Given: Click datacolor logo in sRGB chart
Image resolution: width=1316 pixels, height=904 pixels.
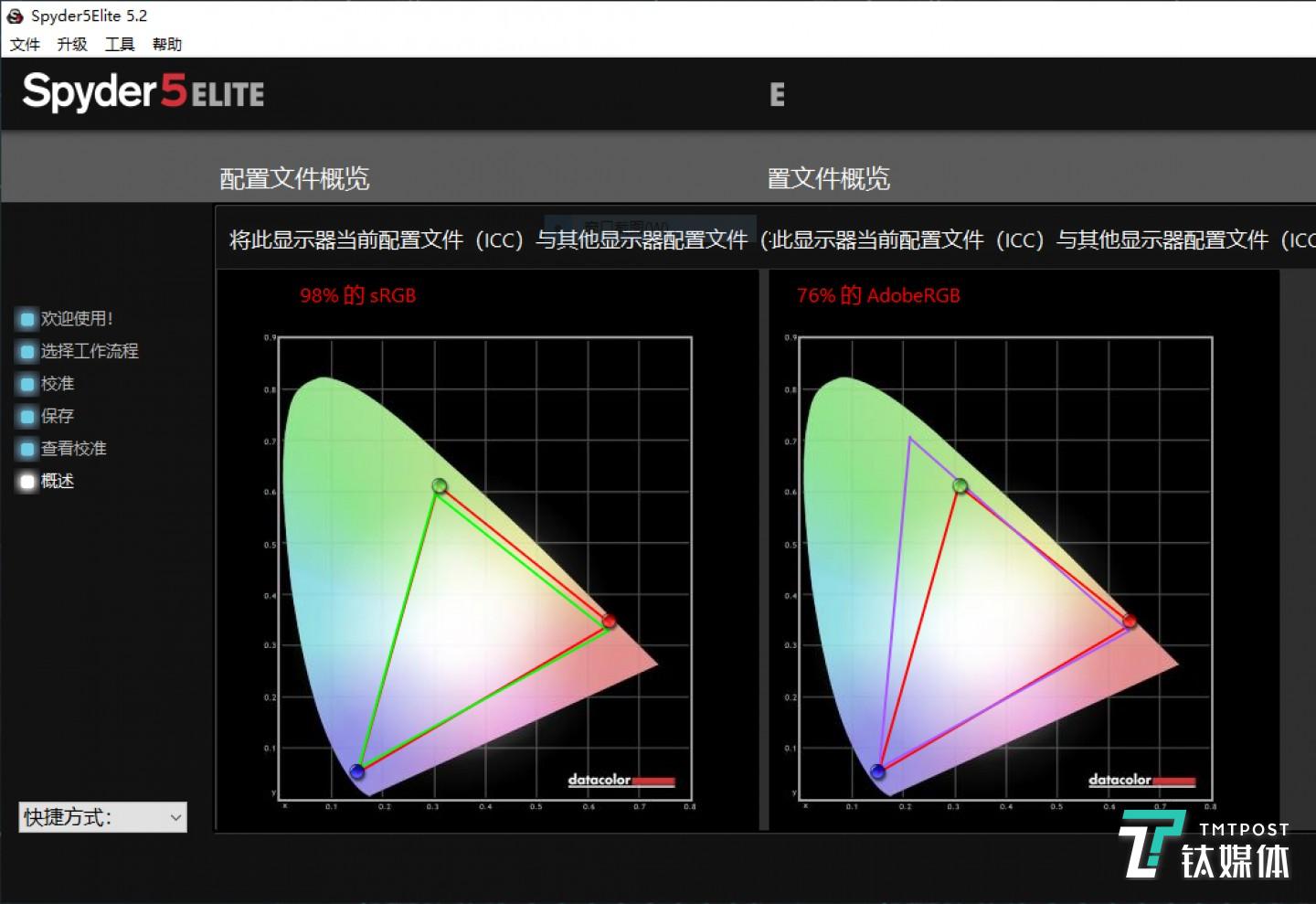Looking at the screenshot, I should pyautogui.click(x=621, y=780).
